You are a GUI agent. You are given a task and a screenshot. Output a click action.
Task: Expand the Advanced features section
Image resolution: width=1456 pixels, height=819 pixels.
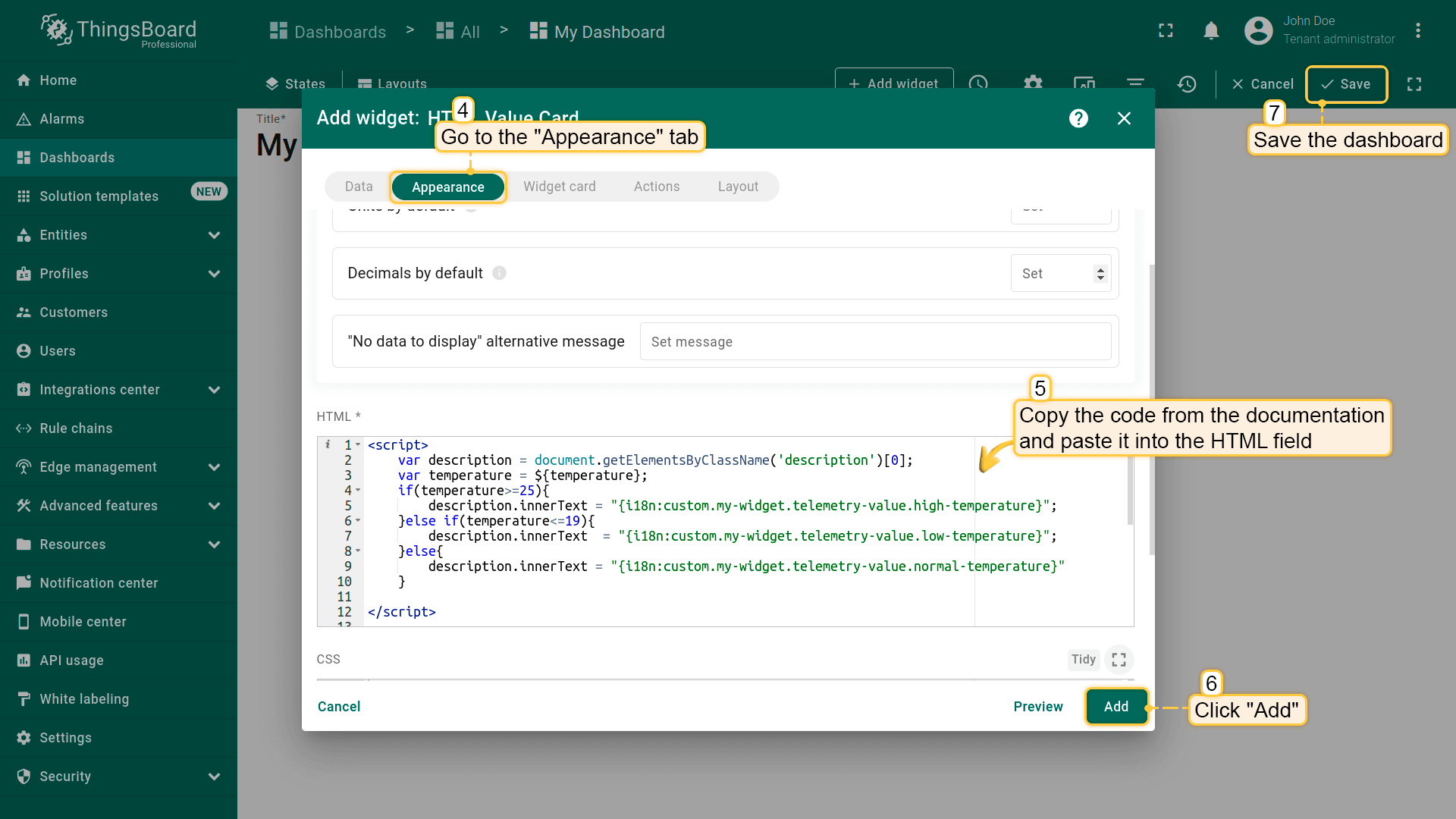tap(214, 506)
